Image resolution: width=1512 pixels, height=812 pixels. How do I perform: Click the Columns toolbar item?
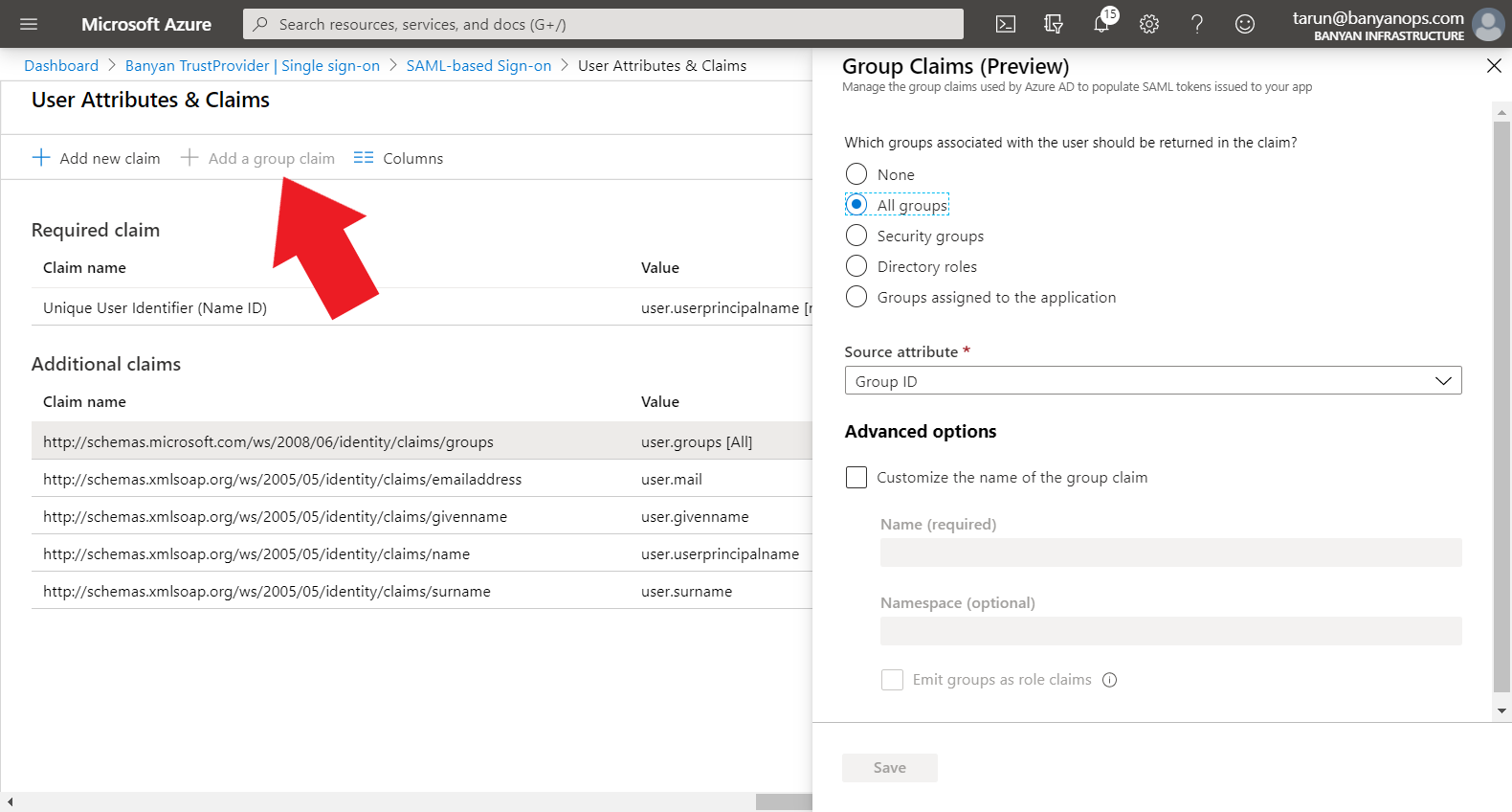coord(398,158)
